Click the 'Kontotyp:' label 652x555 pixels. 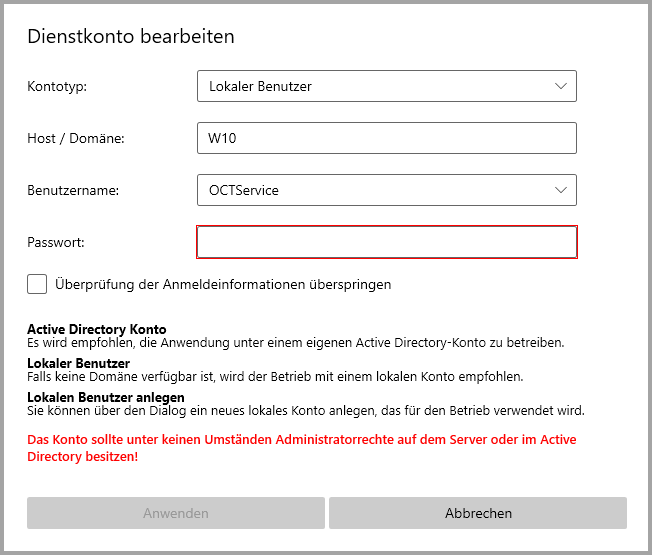pyautogui.click(x=57, y=87)
